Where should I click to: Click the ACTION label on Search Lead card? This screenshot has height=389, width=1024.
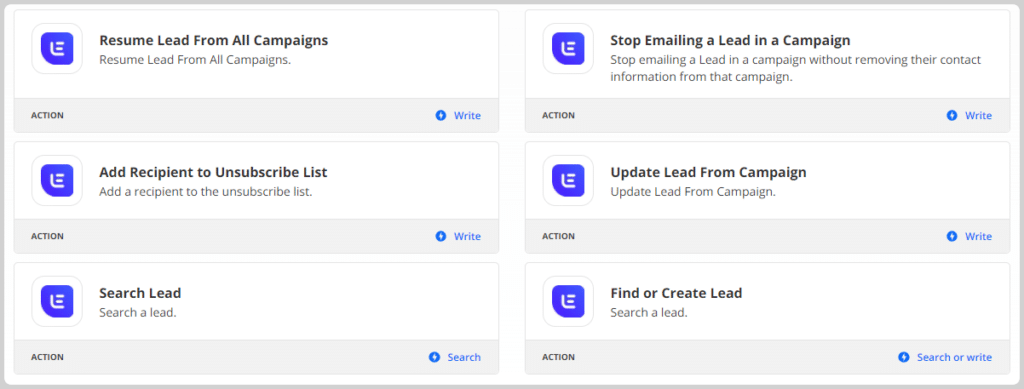47,357
